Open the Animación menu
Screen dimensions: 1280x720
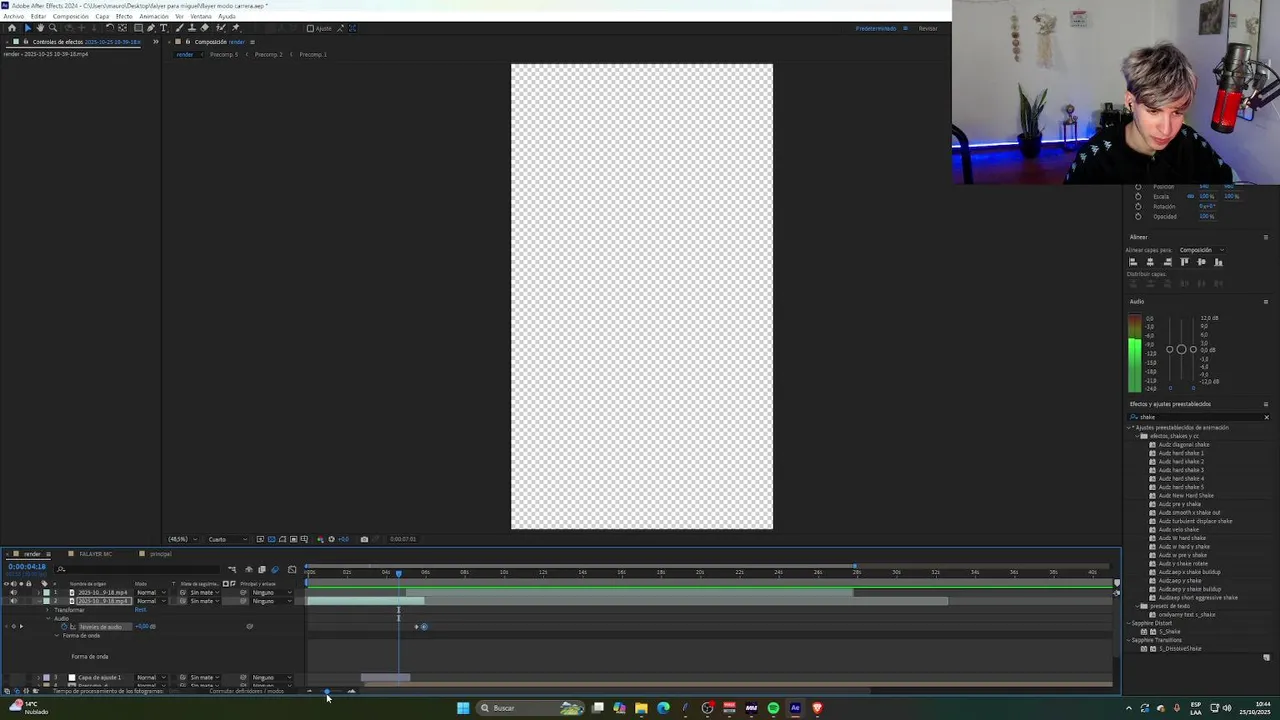point(154,16)
